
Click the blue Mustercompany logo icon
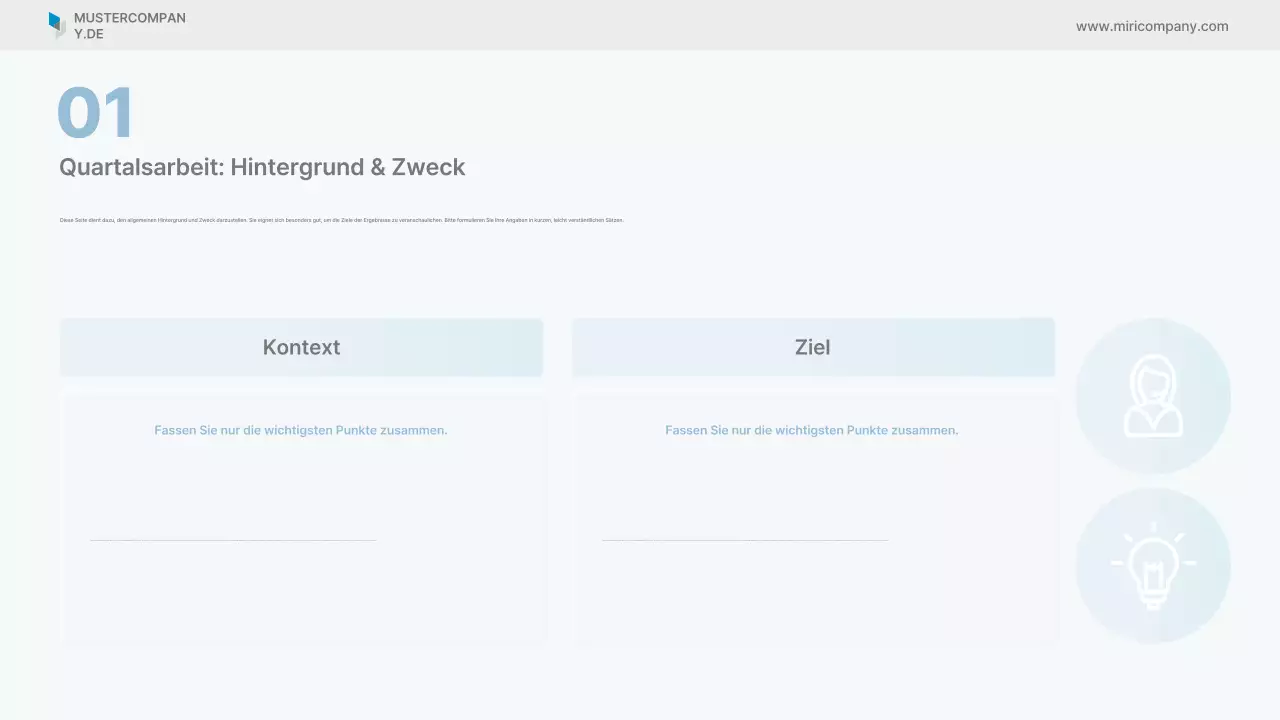[x=56, y=24]
